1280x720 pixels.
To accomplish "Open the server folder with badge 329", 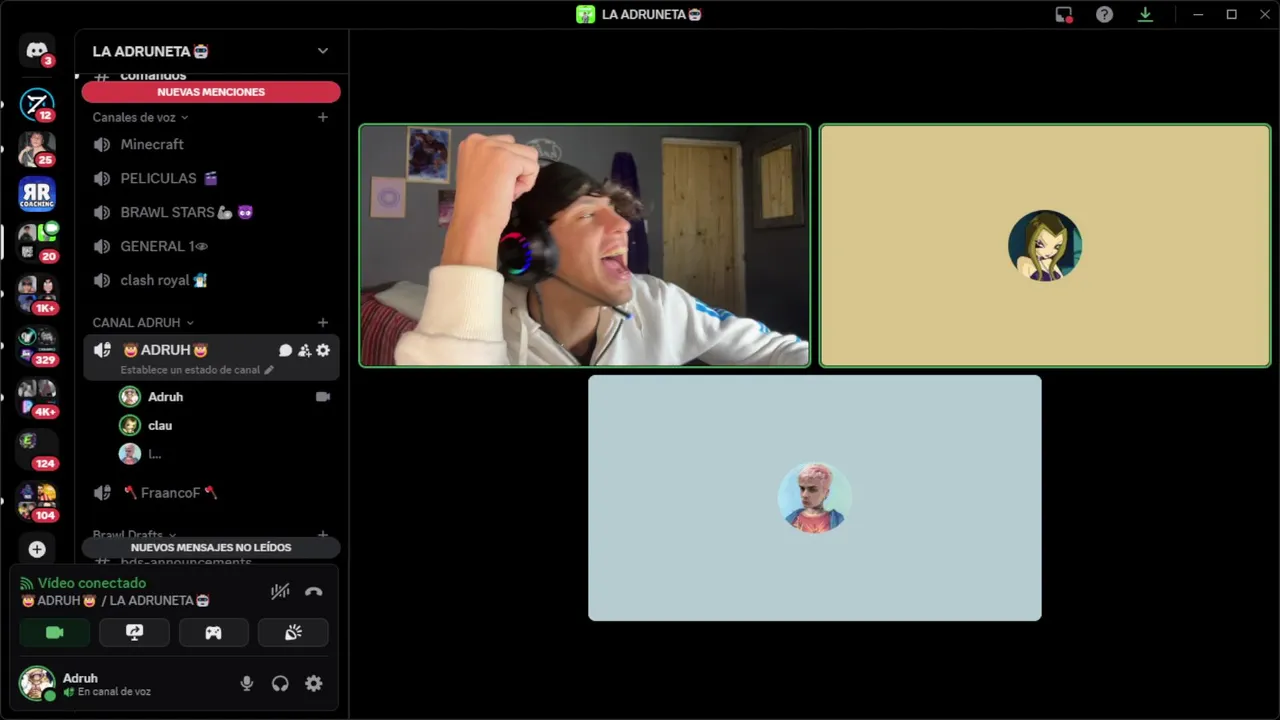I will coord(37,345).
